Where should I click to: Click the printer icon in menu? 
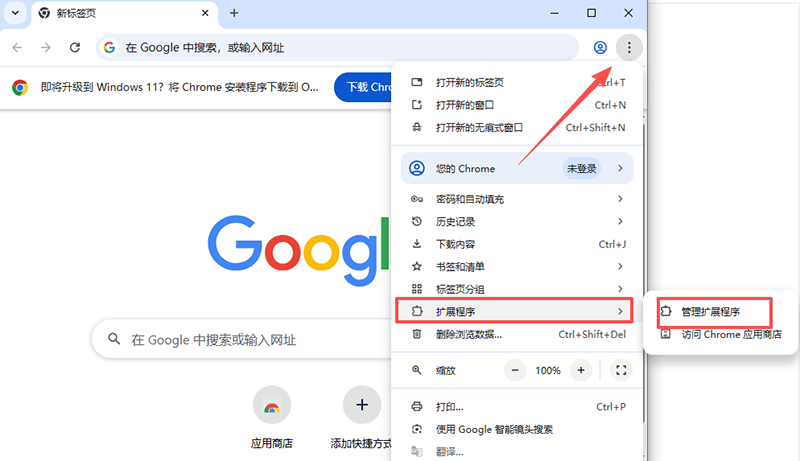tap(417, 406)
